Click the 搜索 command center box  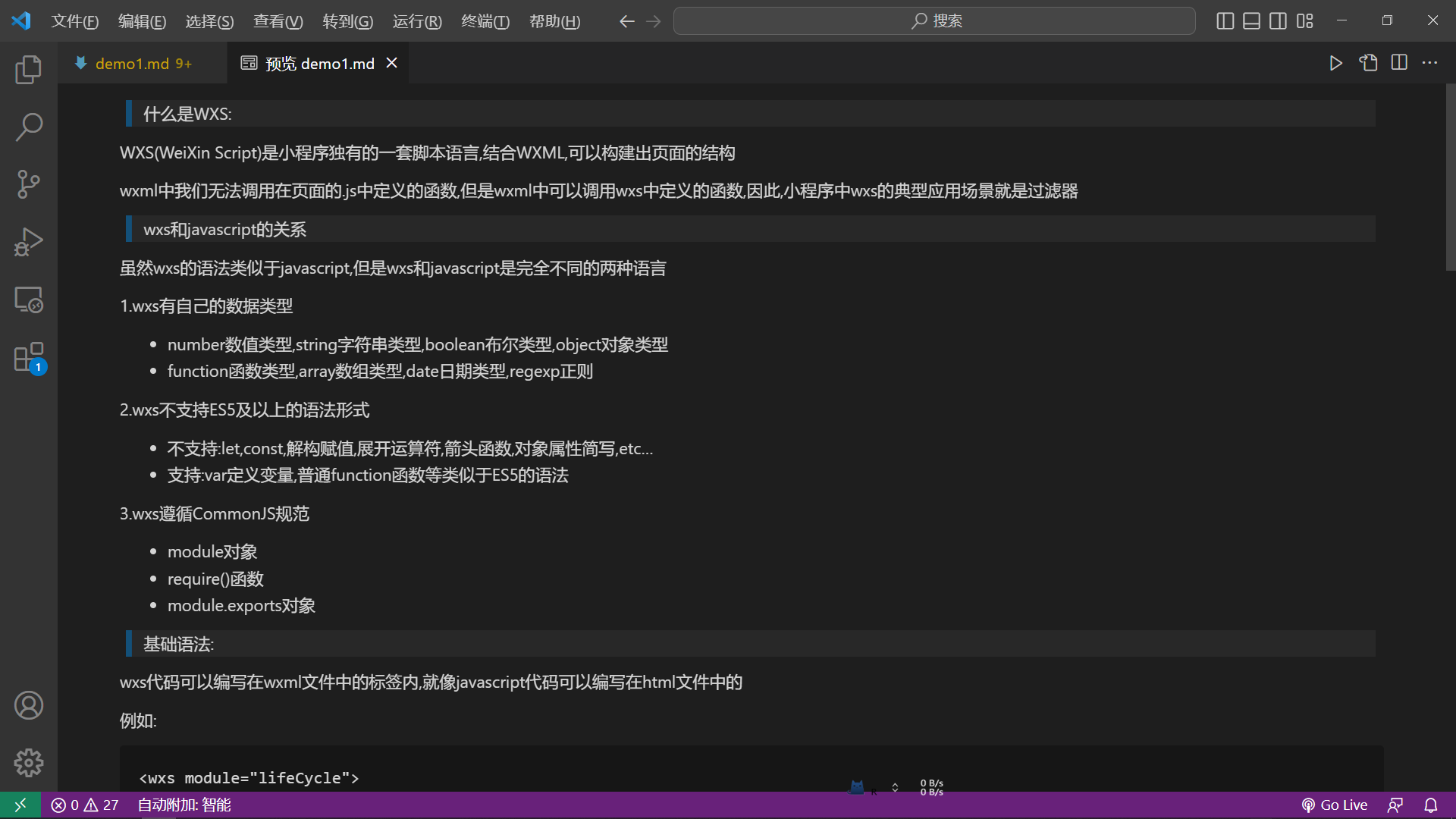934,21
